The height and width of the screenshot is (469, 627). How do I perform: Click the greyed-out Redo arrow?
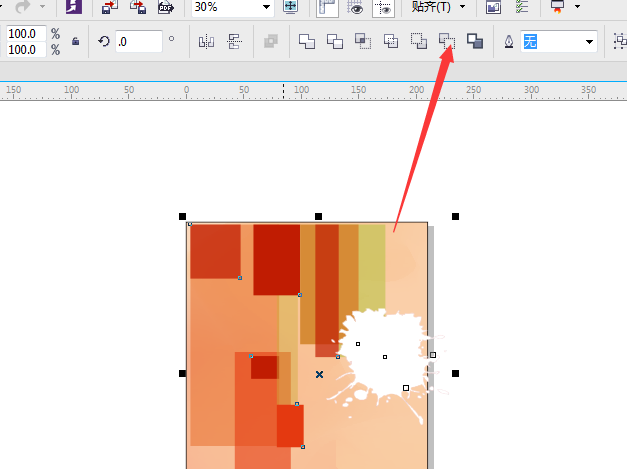coord(22,6)
